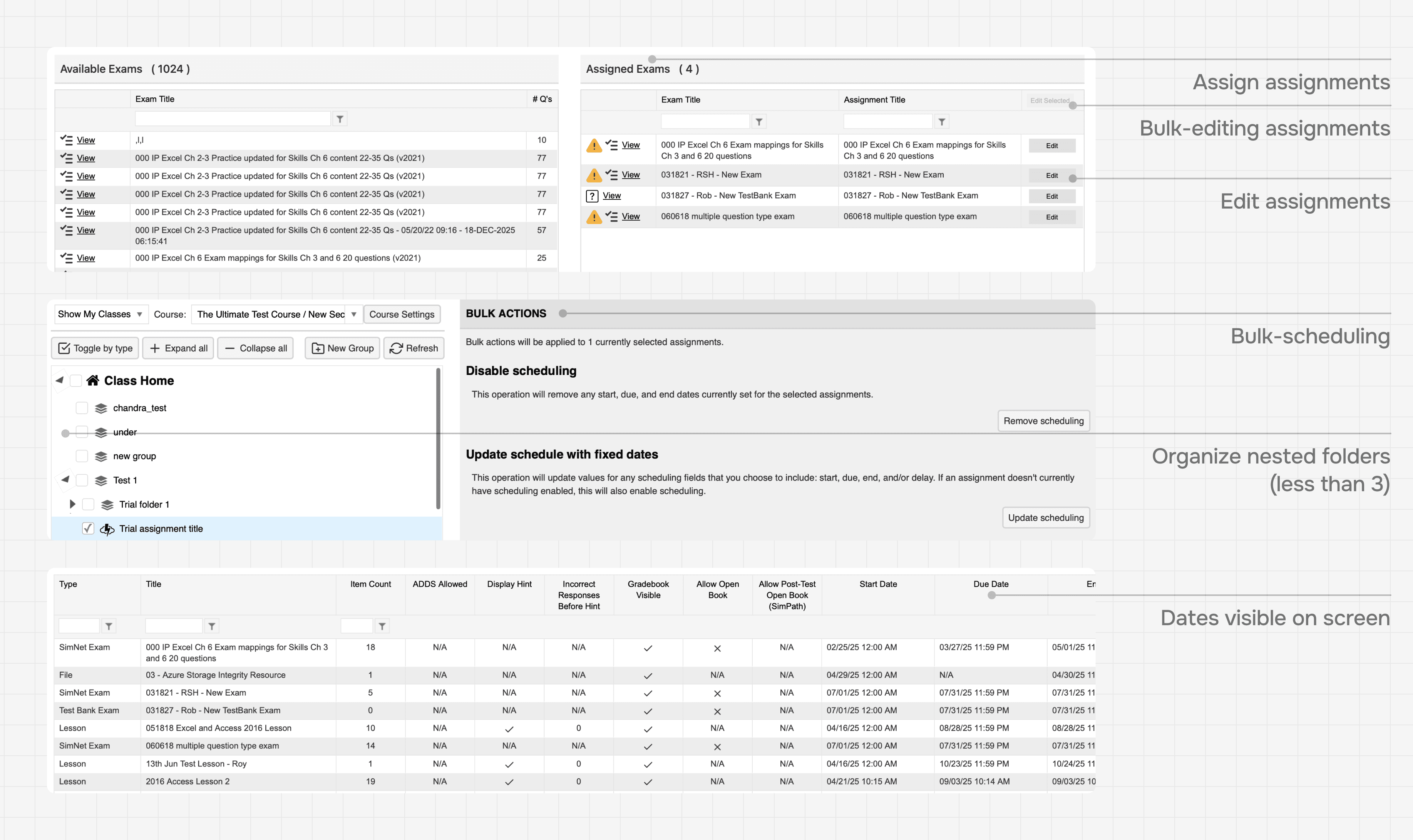Click the Type column filter funnel icon
This screenshot has height=840, width=1413.
(x=109, y=626)
